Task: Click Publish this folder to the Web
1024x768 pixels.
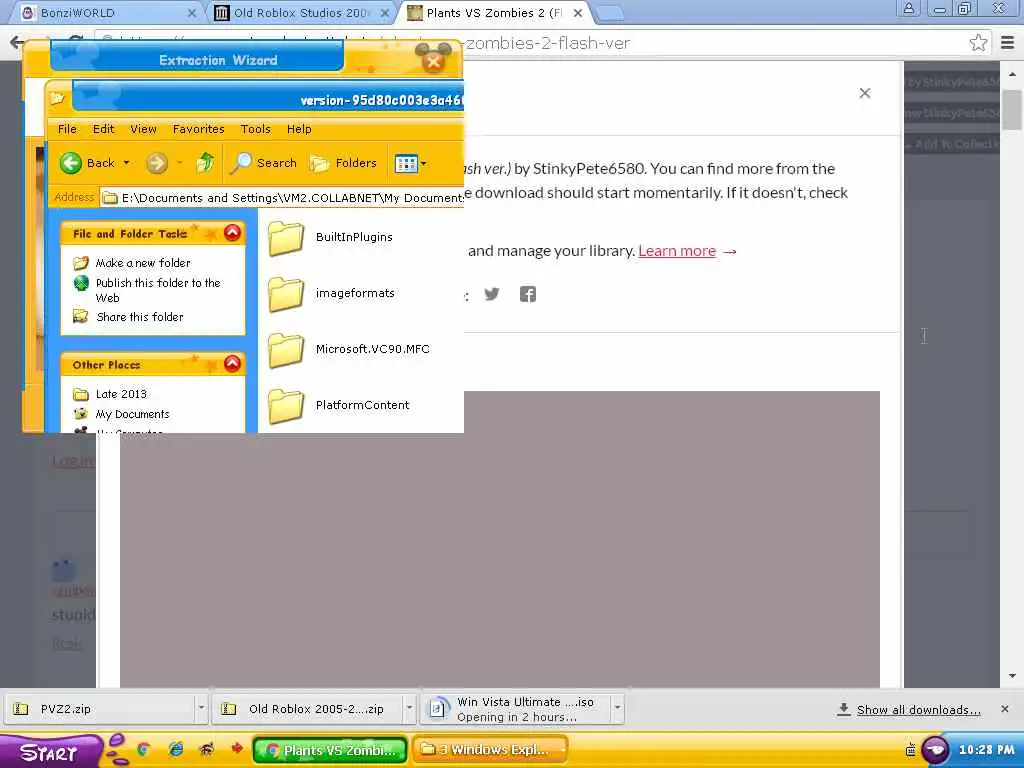Action: click(158, 290)
